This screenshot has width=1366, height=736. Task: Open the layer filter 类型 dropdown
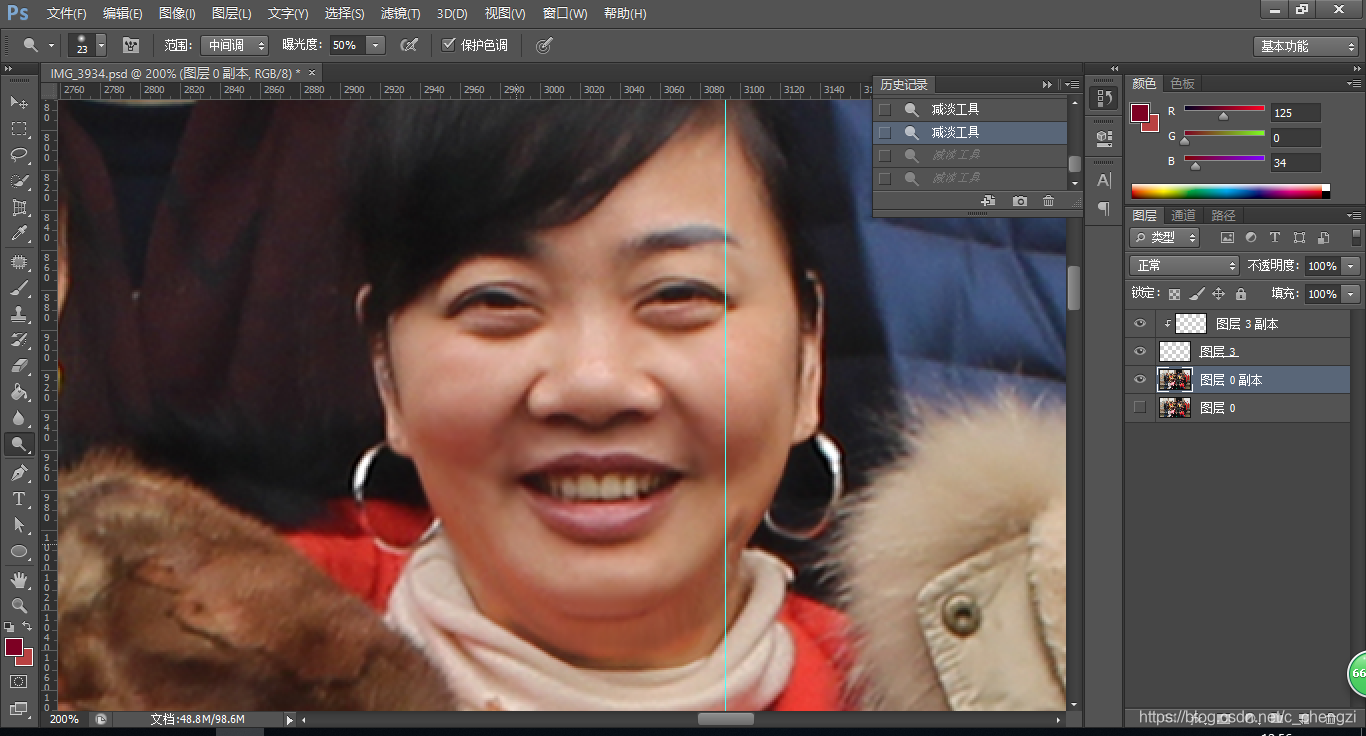(x=1165, y=238)
